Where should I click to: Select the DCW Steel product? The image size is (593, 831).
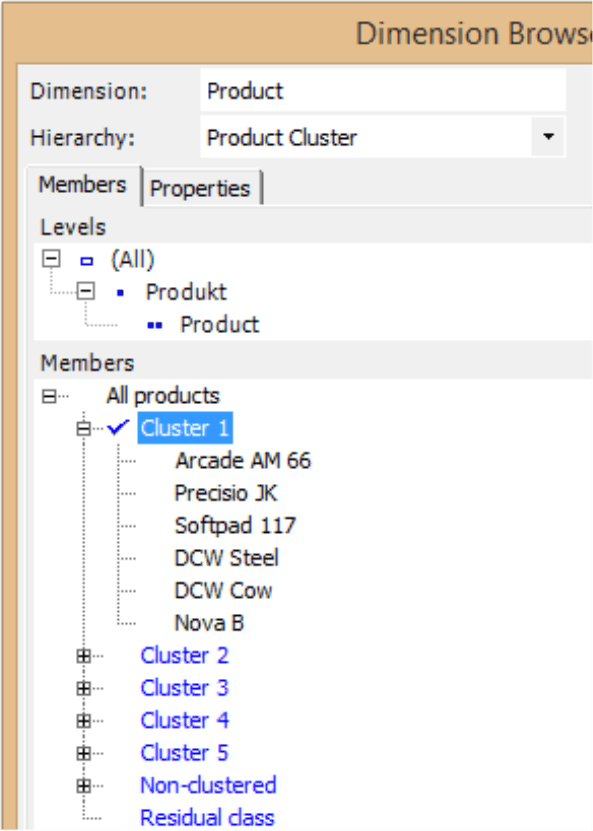tap(226, 558)
